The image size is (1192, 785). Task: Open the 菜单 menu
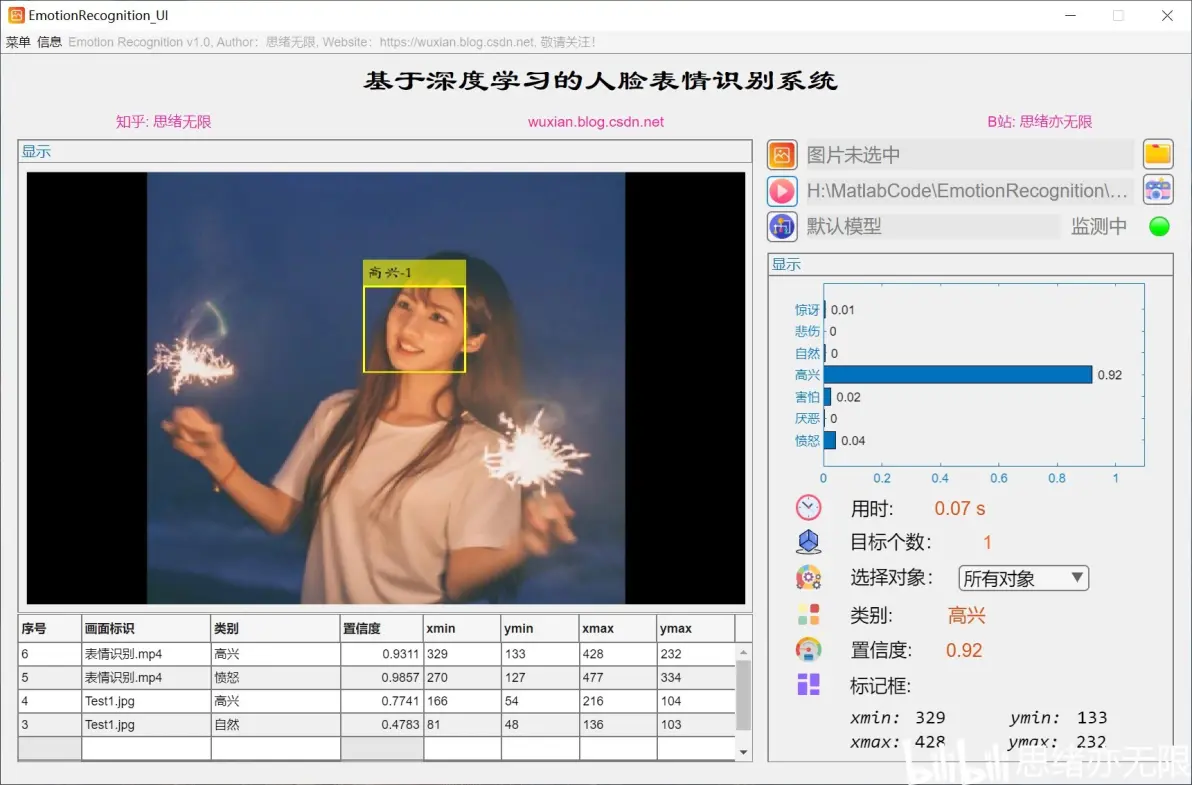pyautogui.click(x=18, y=42)
